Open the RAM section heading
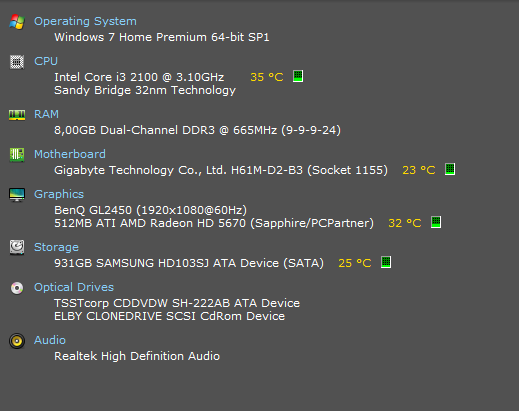This screenshot has width=519, height=411. click(46, 114)
